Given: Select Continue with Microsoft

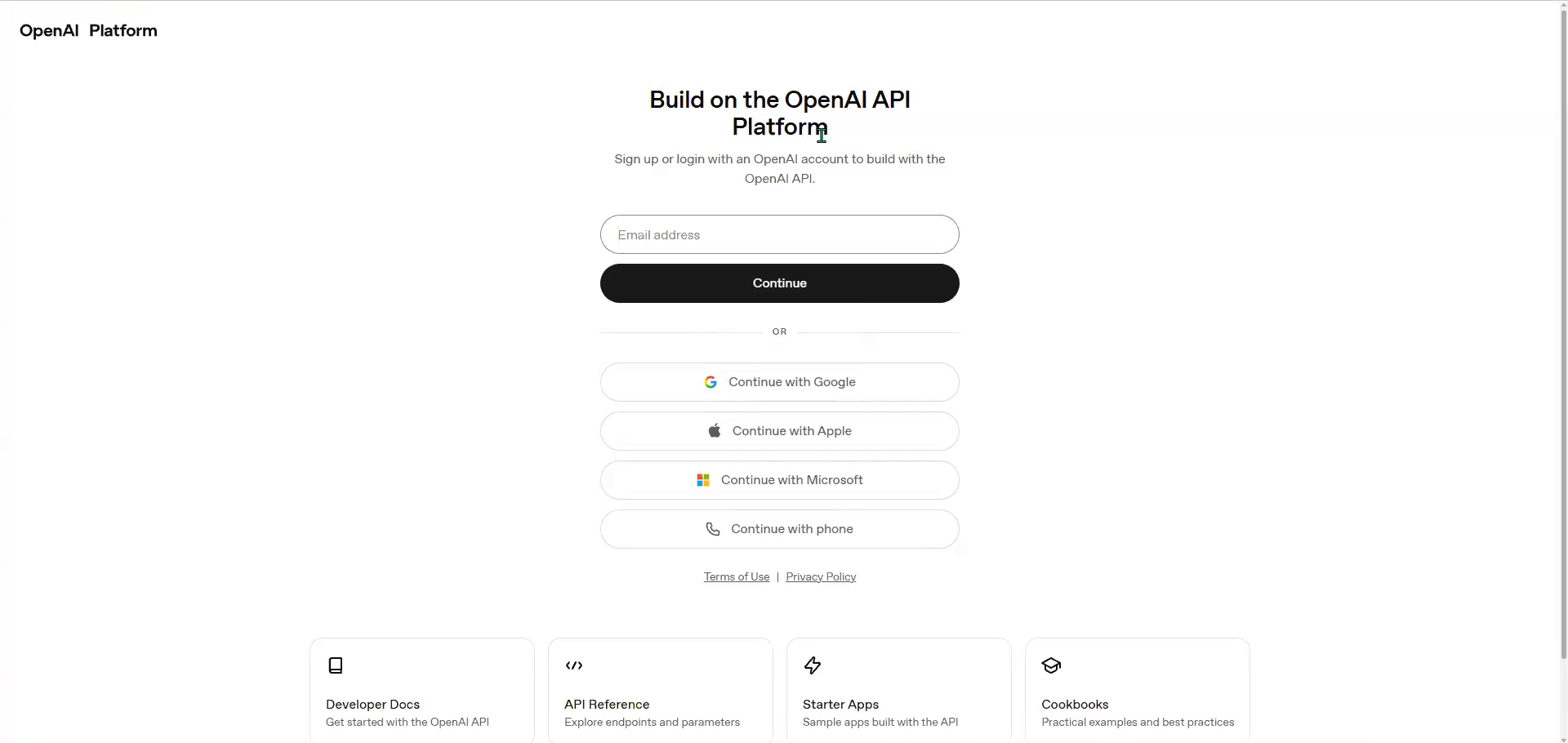Looking at the screenshot, I should [x=780, y=480].
